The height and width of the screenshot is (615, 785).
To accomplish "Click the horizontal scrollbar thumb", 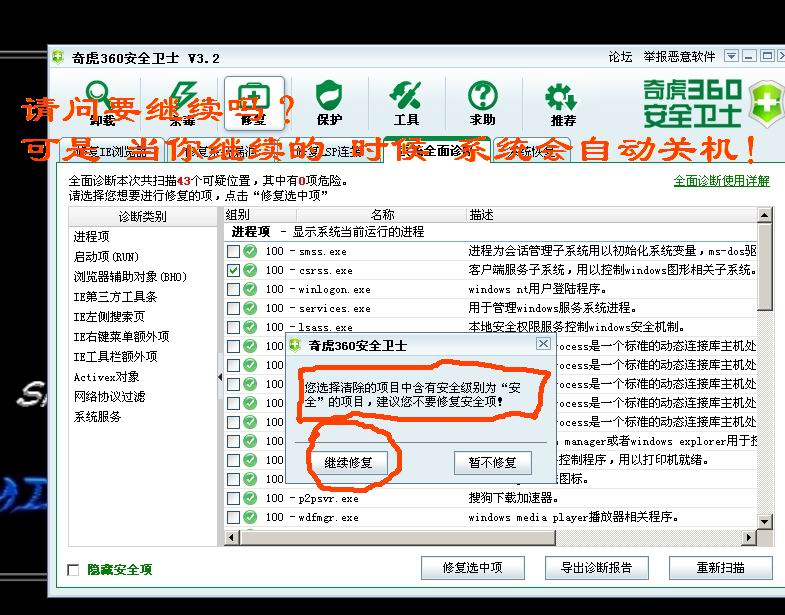I will point(398,537).
